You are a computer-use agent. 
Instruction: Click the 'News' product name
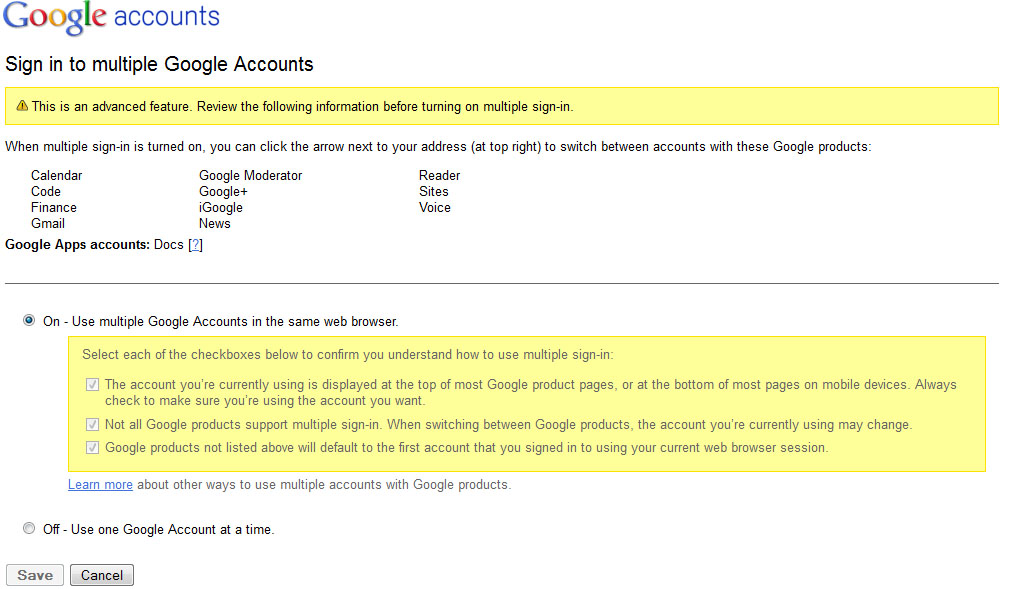(x=214, y=223)
